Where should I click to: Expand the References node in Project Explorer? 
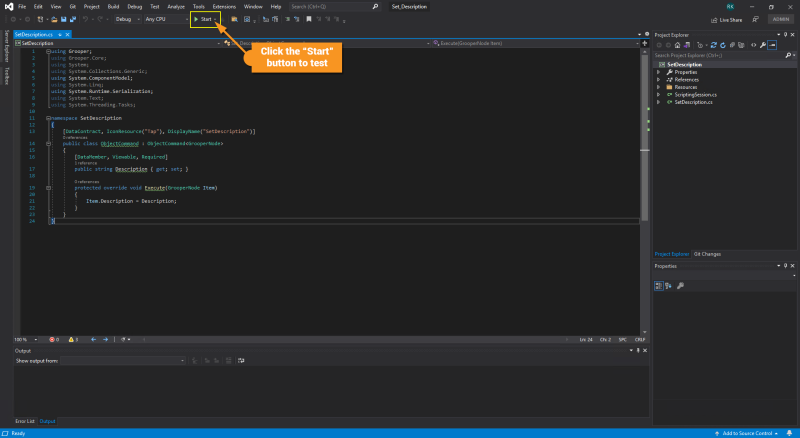(x=658, y=80)
